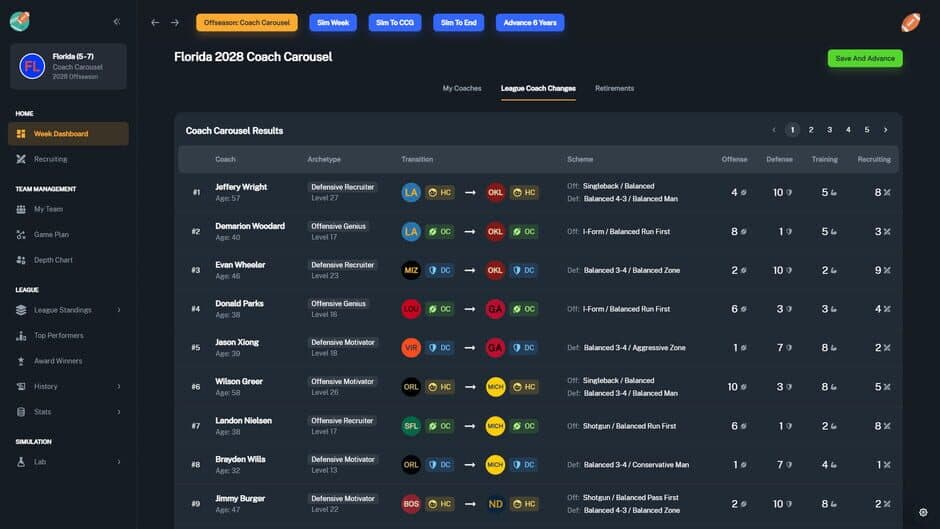Click the forward arrow navigation icon
Screen dimensions: 940x529
click(x=175, y=22)
